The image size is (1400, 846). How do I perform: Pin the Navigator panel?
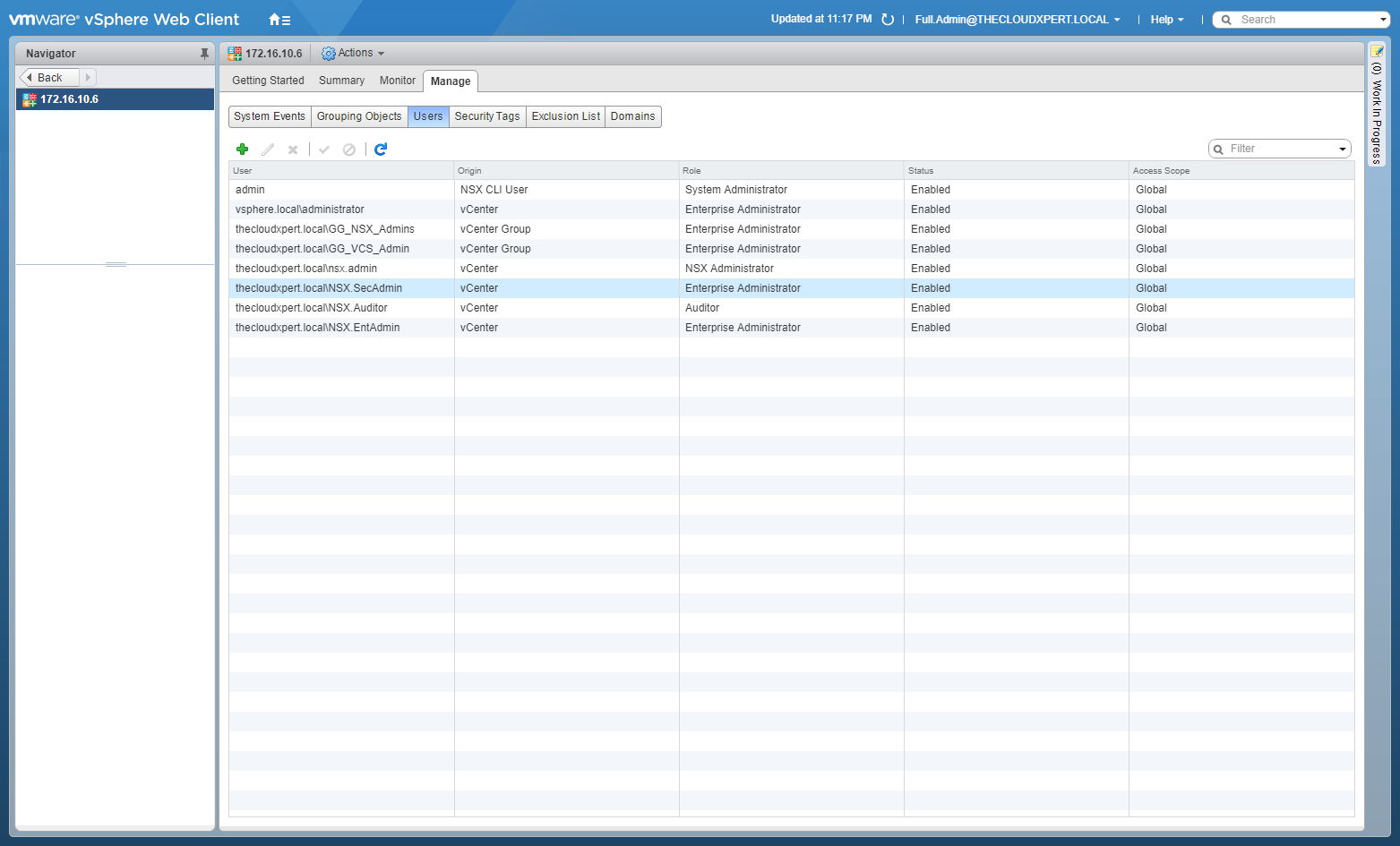(x=204, y=54)
